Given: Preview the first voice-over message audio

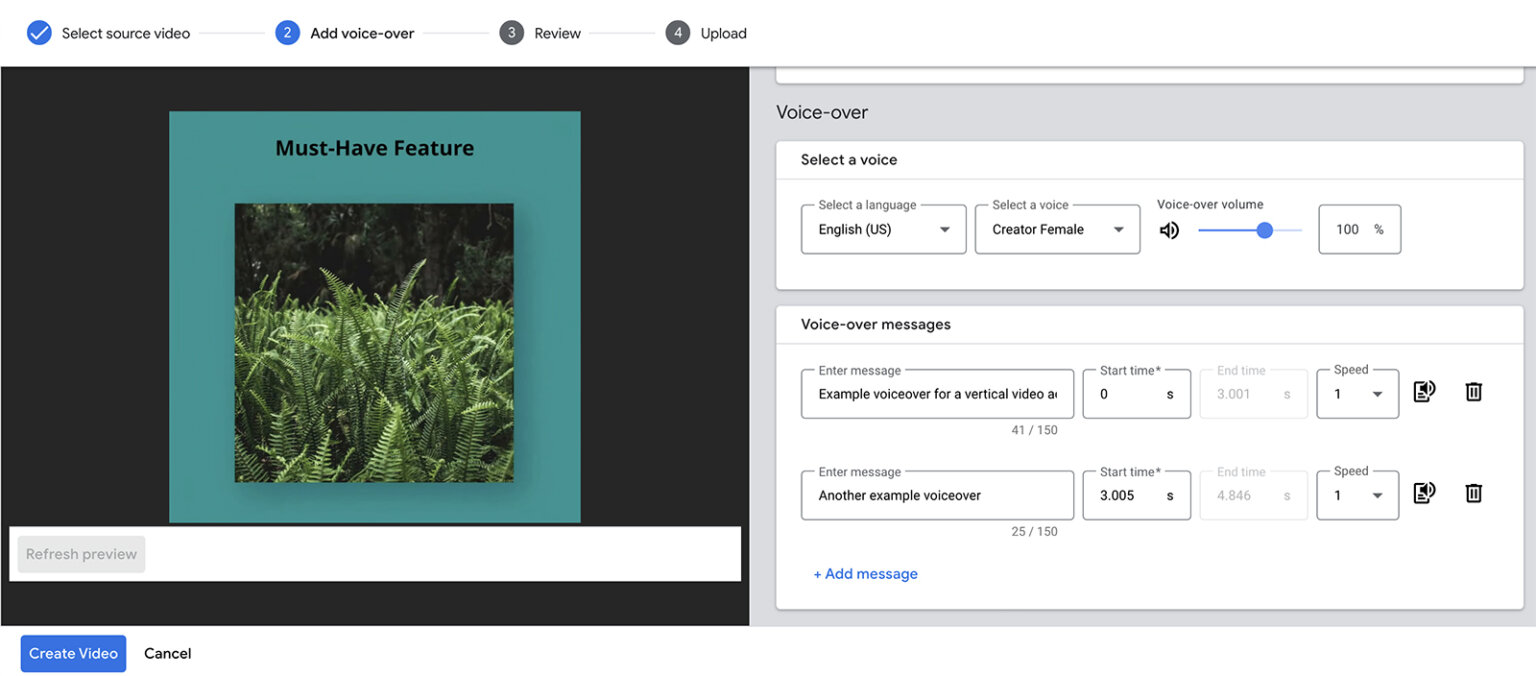Looking at the screenshot, I should coord(1424,391).
